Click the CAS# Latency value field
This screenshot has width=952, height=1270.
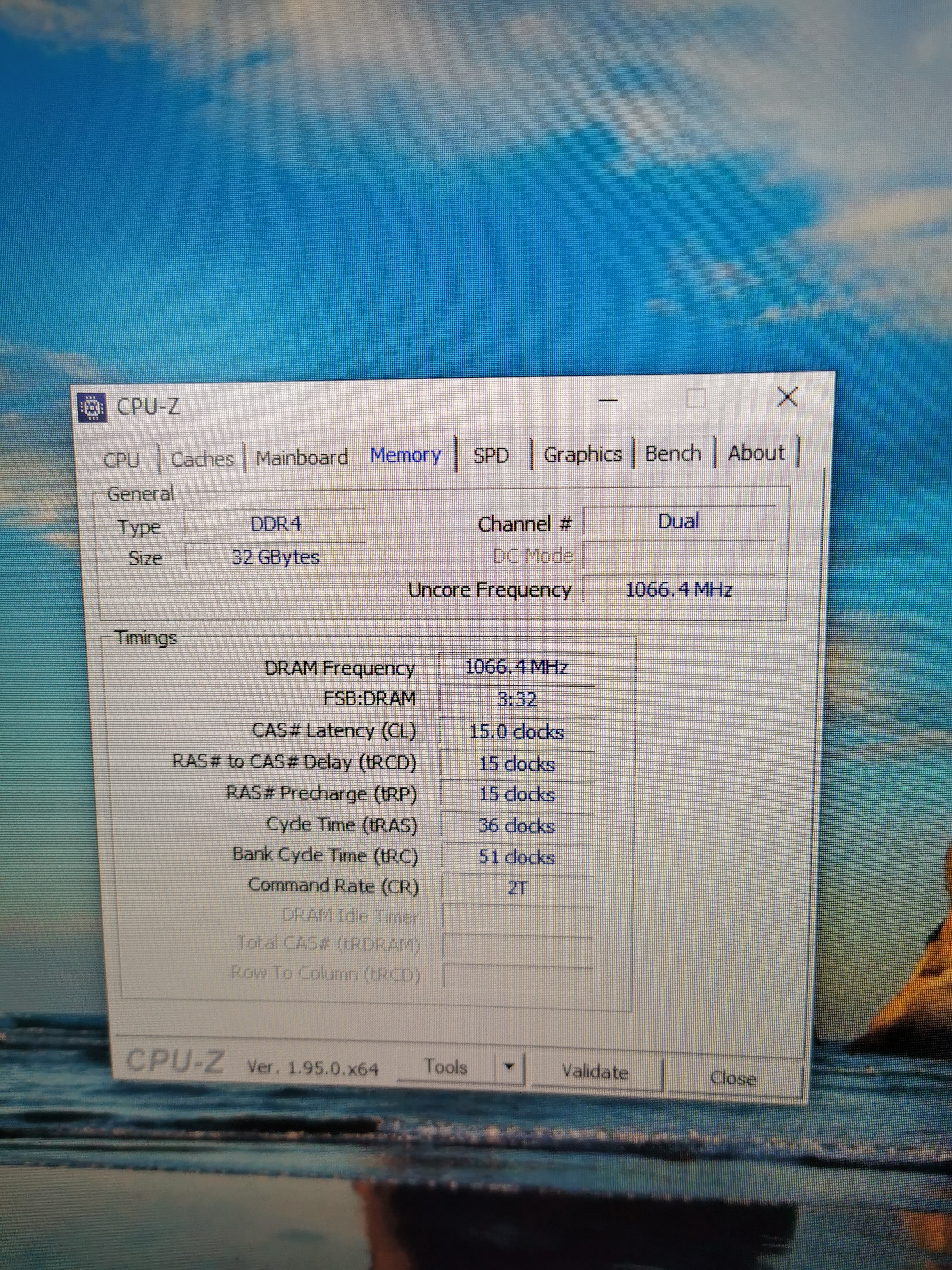click(x=516, y=732)
